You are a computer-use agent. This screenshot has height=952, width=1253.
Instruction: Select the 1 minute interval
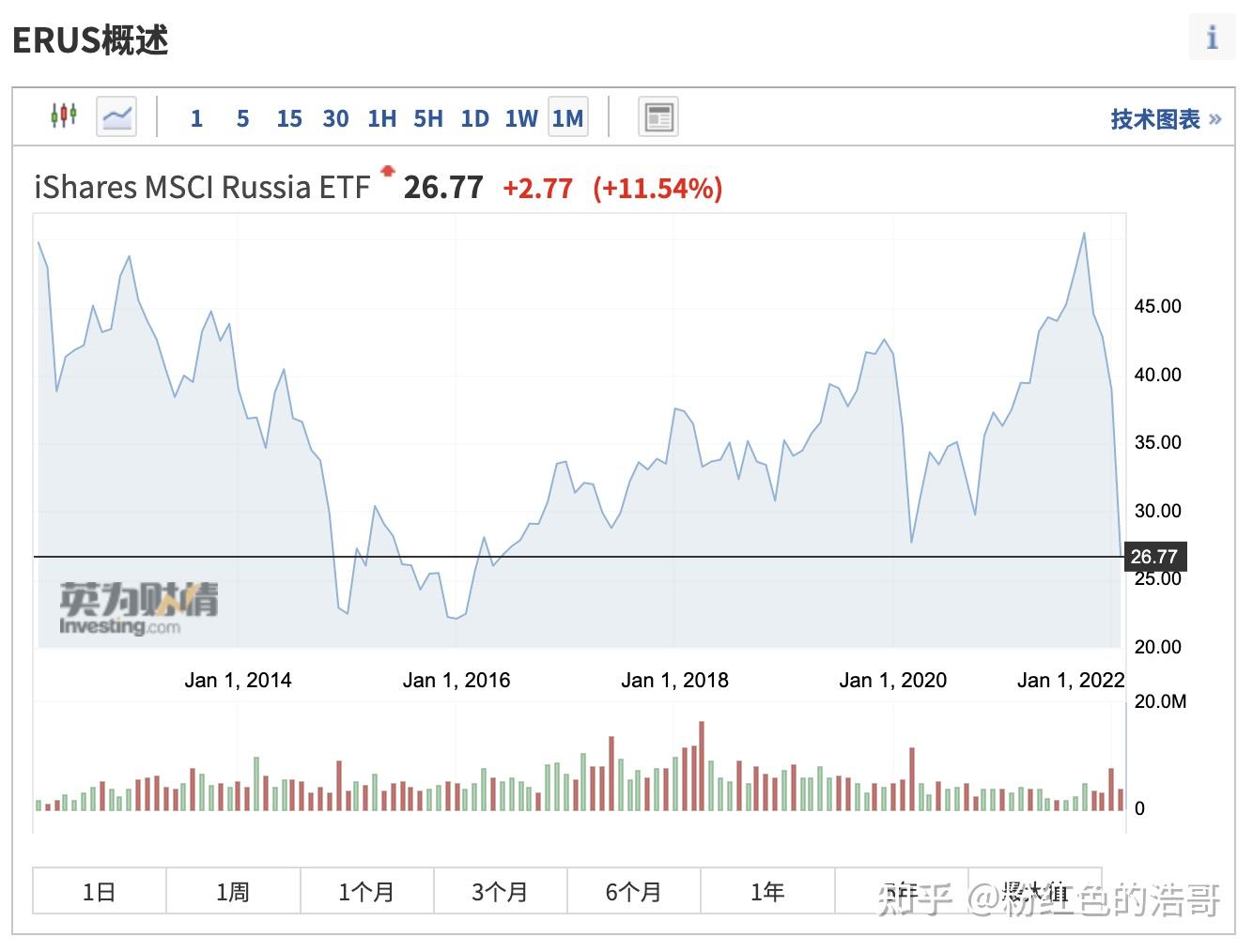click(196, 118)
